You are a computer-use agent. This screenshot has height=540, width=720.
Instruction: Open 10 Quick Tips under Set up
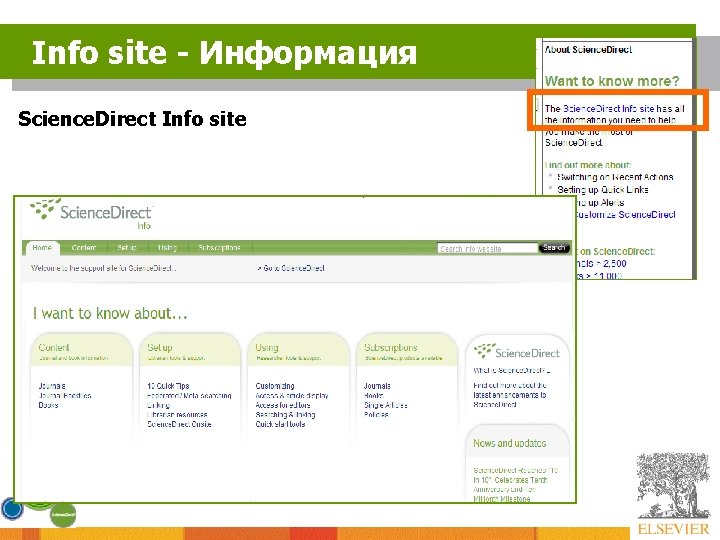(168, 386)
